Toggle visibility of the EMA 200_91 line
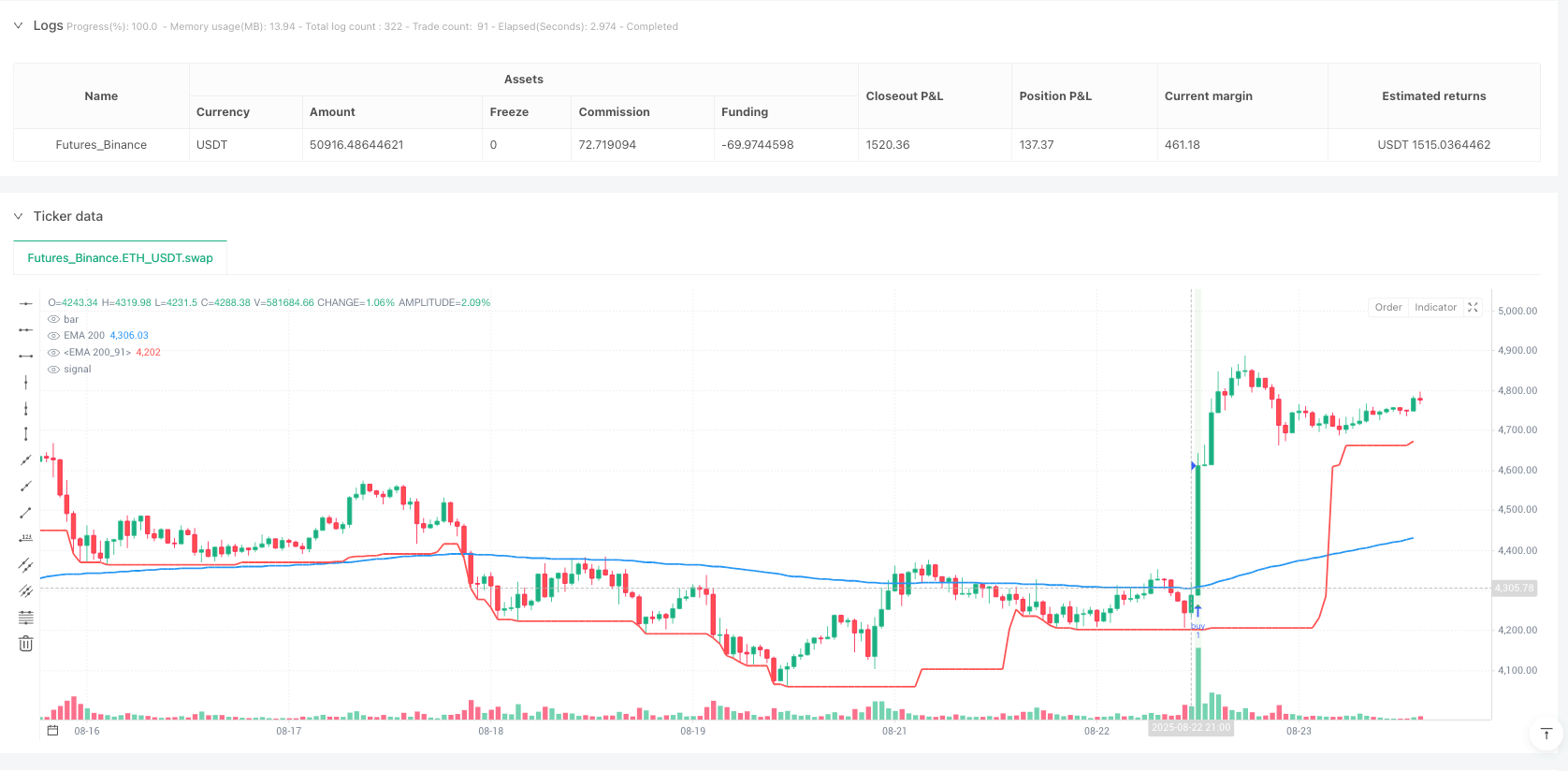 pyautogui.click(x=54, y=353)
